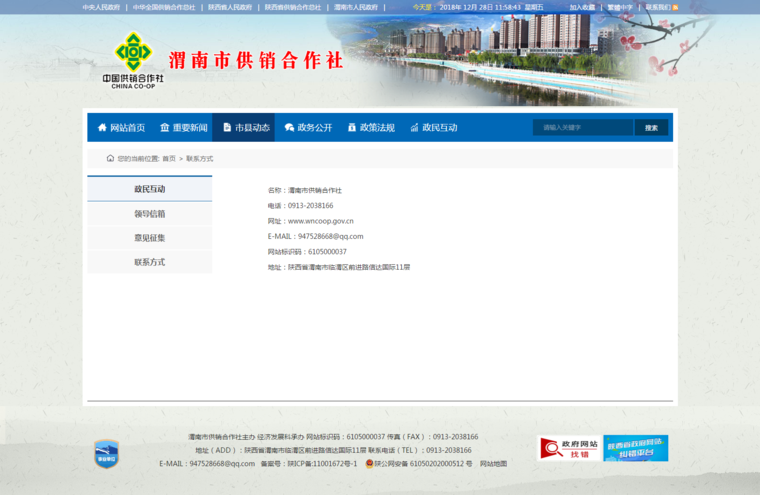This screenshot has width=760, height=495.
Task: Focus the 请输入关键字 search field
Action: (583, 128)
